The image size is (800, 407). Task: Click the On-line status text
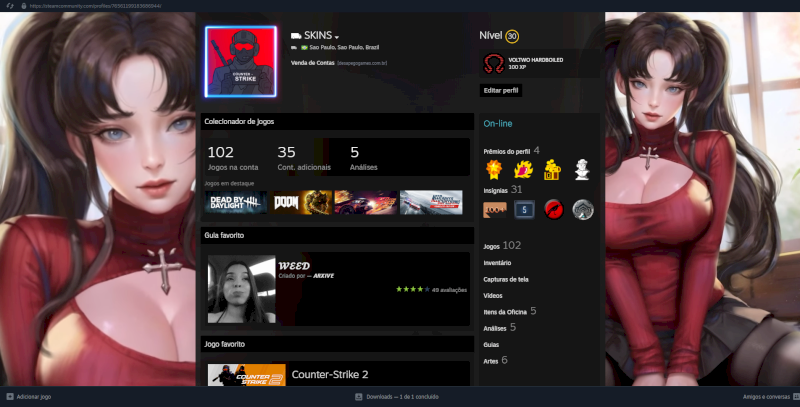pos(497,123)
